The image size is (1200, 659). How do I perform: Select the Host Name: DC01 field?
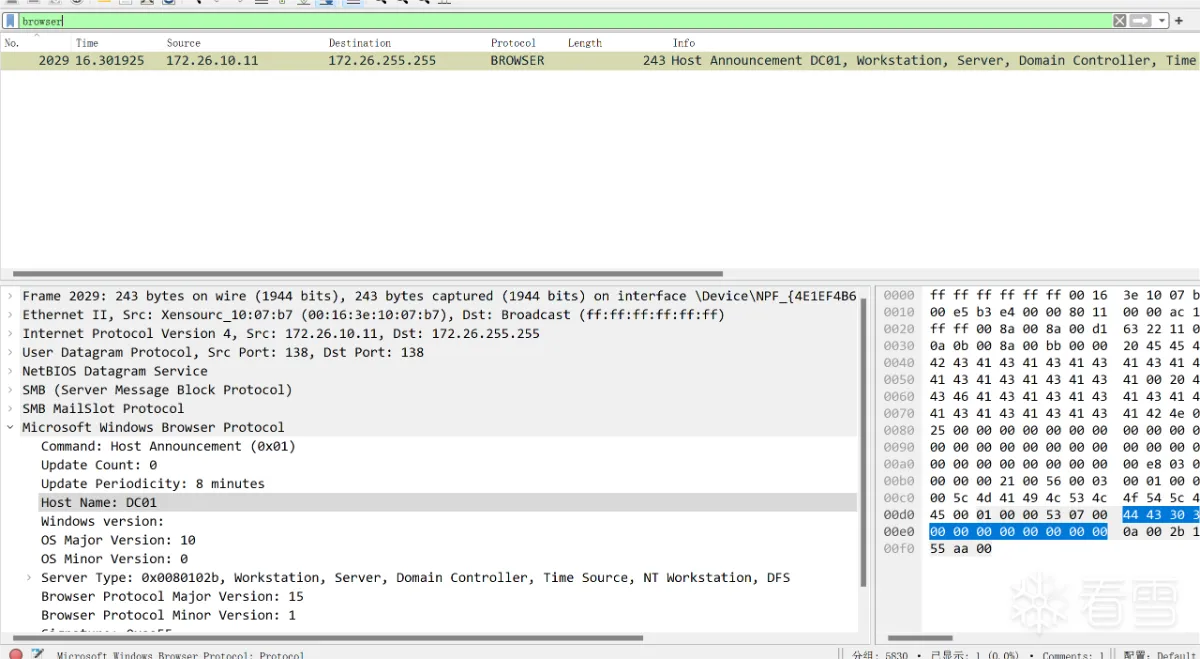click(x=99, y=502)
